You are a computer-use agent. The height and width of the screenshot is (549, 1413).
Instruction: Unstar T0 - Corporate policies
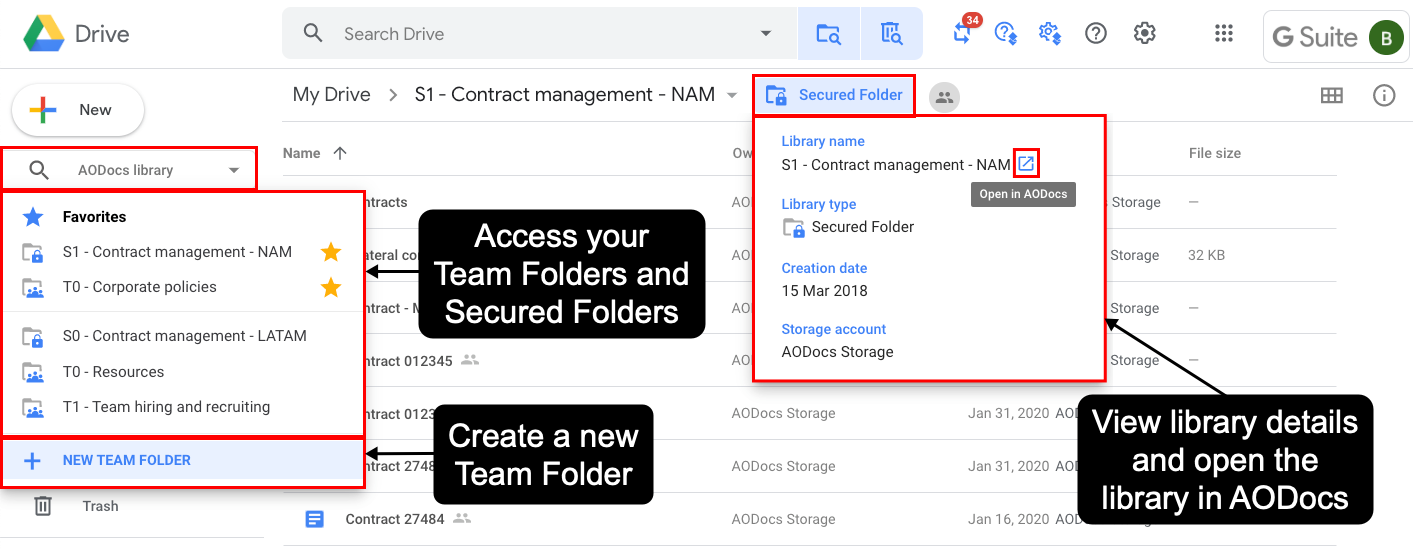330,288
